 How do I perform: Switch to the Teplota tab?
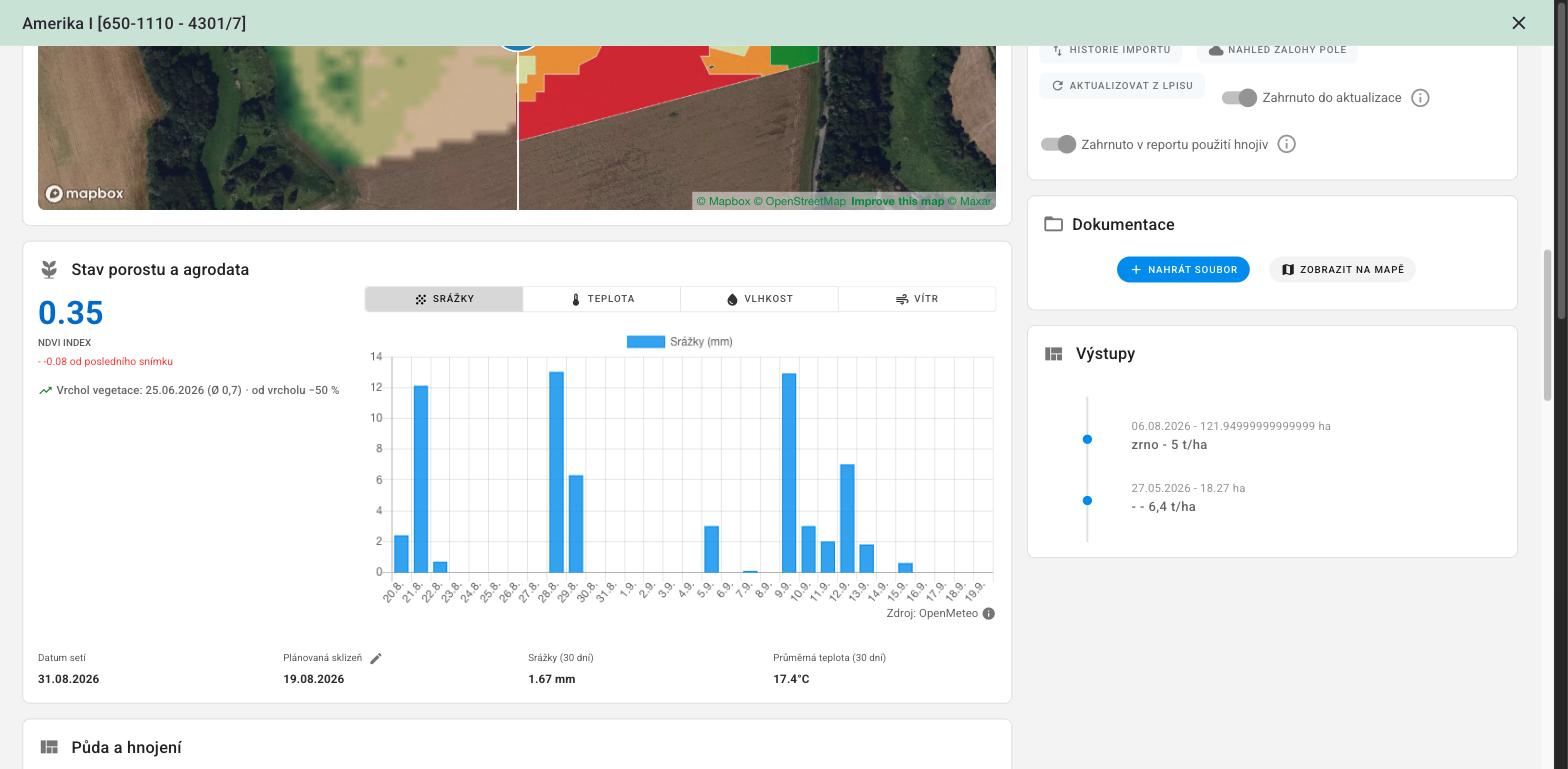point(602,299)
